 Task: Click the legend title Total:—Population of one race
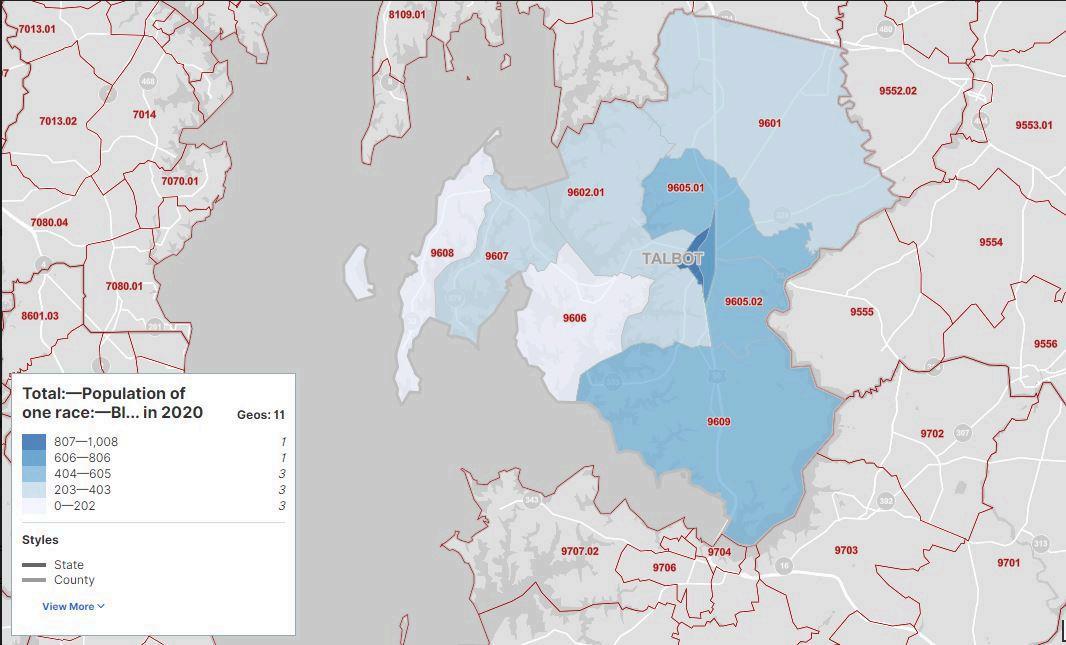[x=113, y=403]
